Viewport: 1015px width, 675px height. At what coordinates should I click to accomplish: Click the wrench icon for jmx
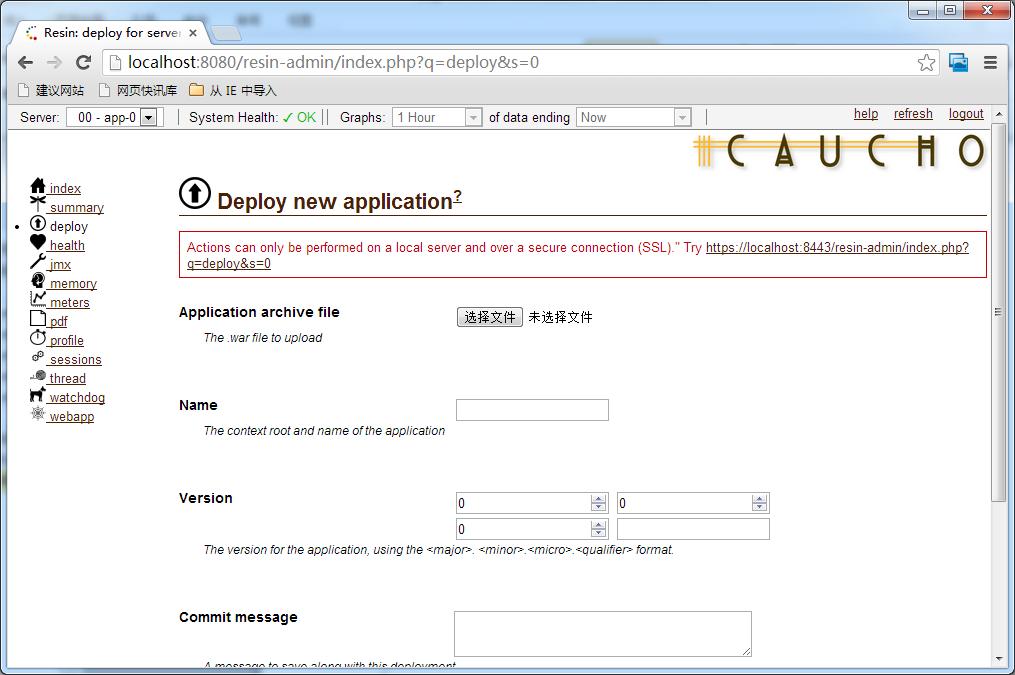coord(38,262)
